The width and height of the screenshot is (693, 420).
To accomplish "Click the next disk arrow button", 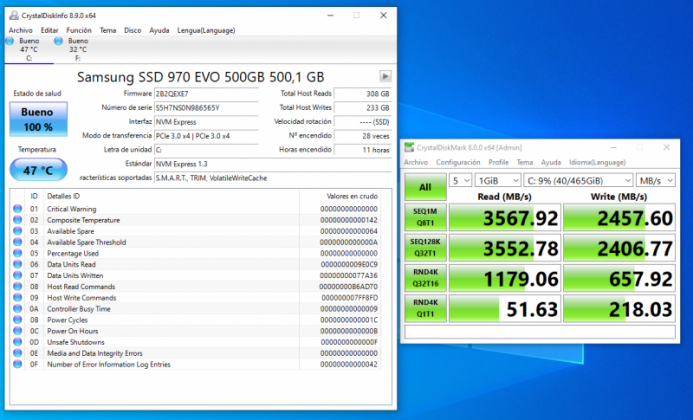I will coord(385,76).
